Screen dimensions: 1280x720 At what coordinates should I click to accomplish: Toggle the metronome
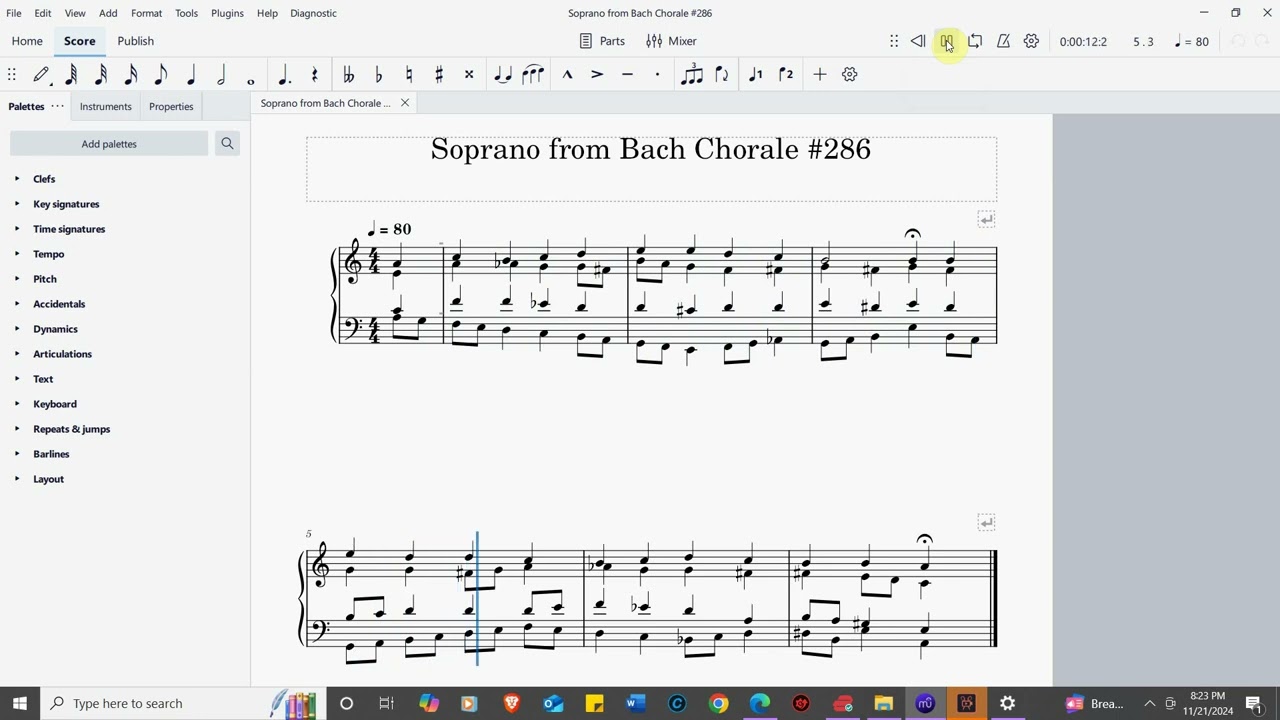(x=1003, y=41)
